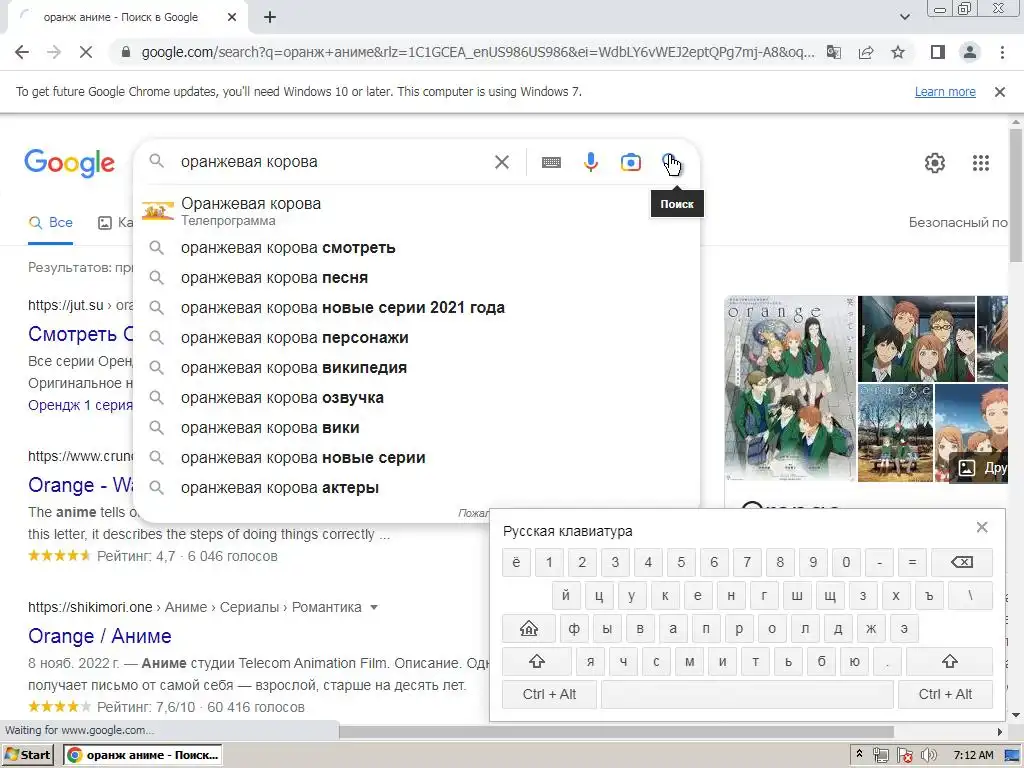Close the Русская клавиатура panel
The height and width of the screenshot is (768, 1024).
point(982,527)
